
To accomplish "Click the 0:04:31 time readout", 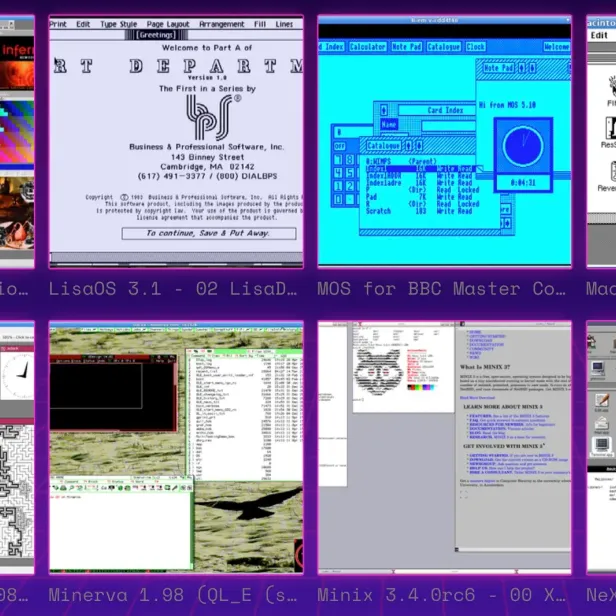I will [523, 183].
